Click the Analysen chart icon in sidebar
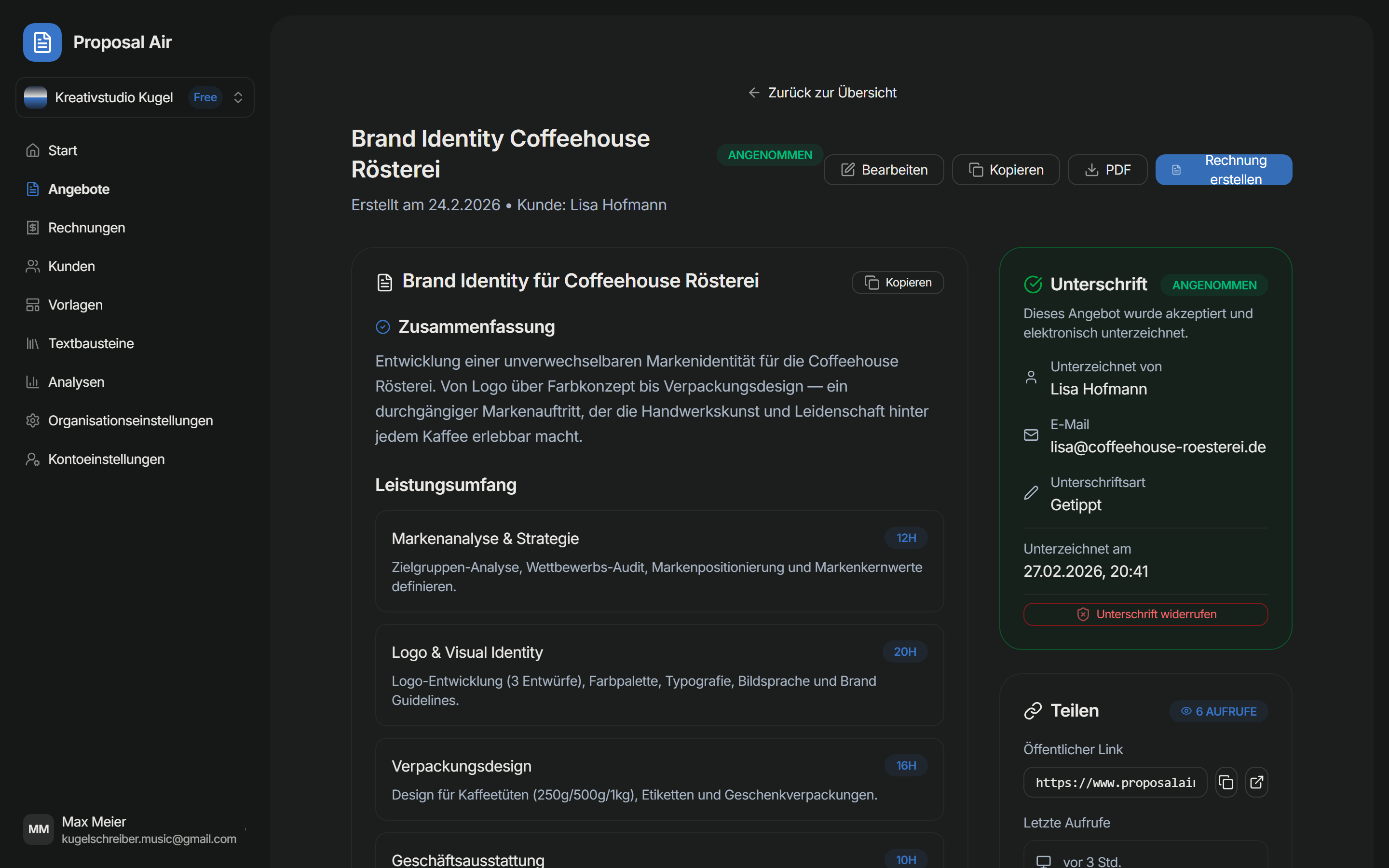Viewport: 1389px width, 868px height. click(x=33, y=382)
